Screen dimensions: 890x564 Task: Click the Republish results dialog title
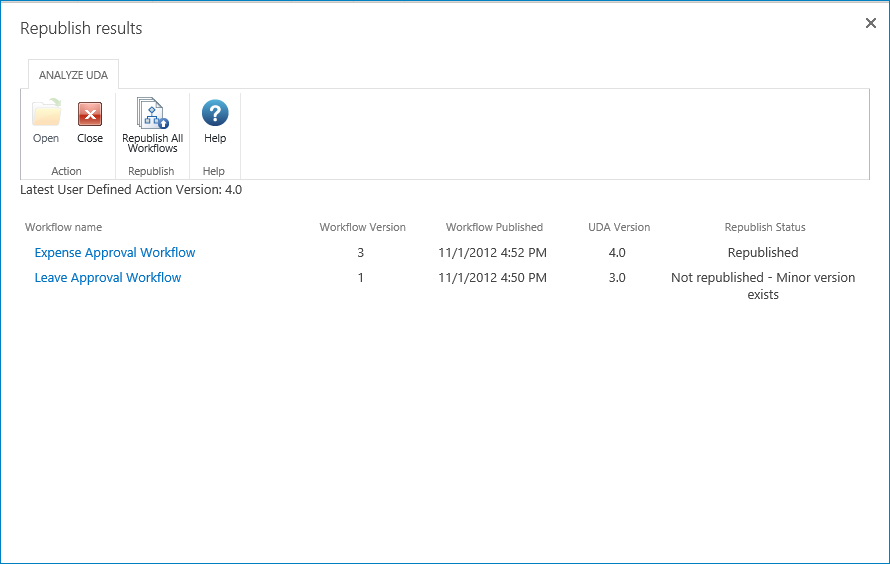tap(81, 28)
